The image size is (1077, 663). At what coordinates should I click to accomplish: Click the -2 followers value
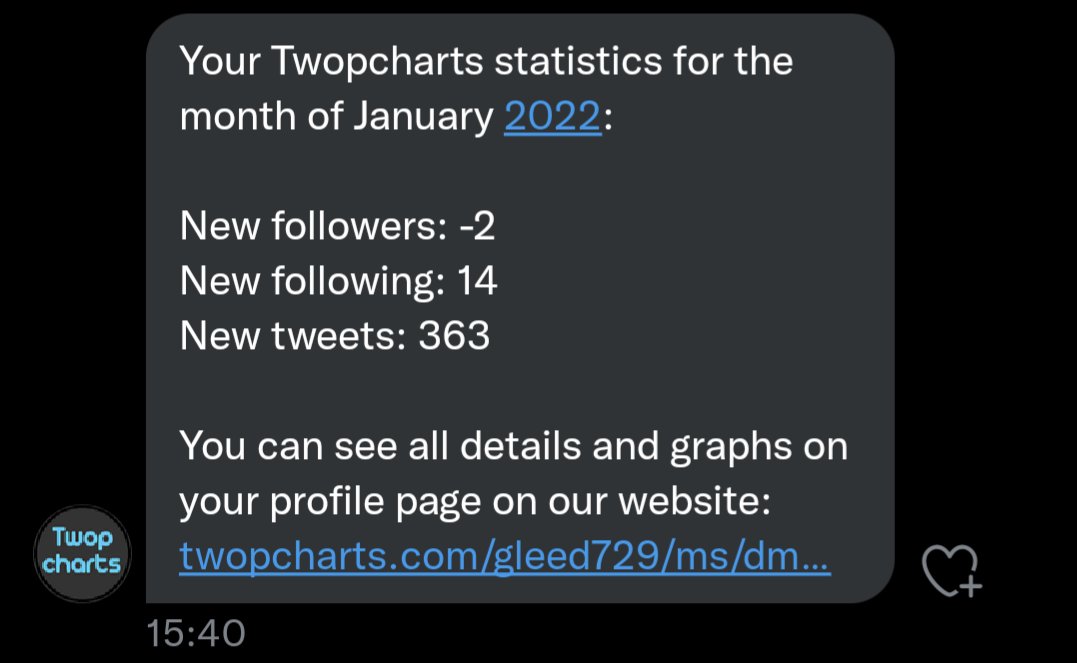coord(477,228)
